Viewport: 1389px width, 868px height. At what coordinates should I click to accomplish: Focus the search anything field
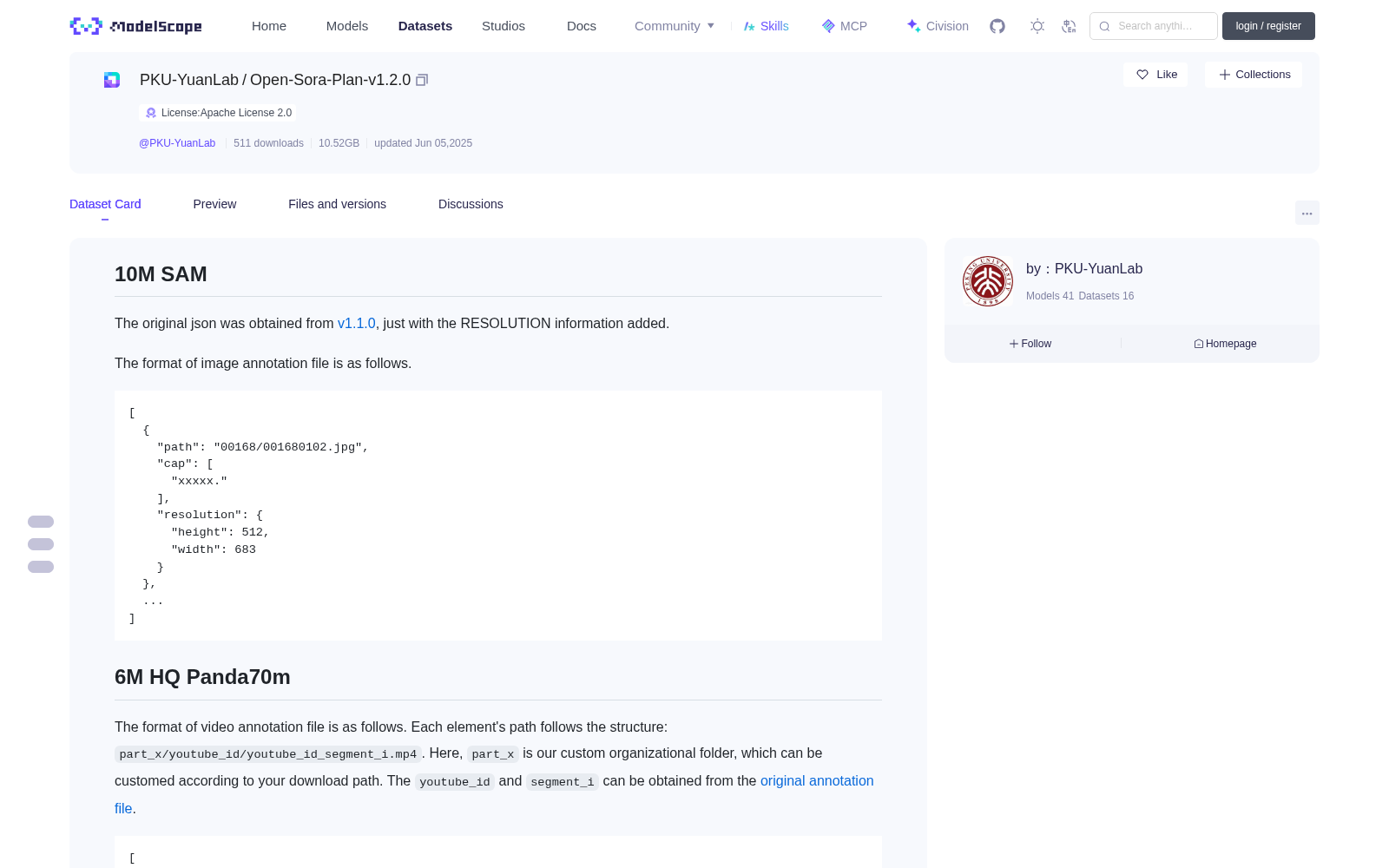click(1154, 26)
